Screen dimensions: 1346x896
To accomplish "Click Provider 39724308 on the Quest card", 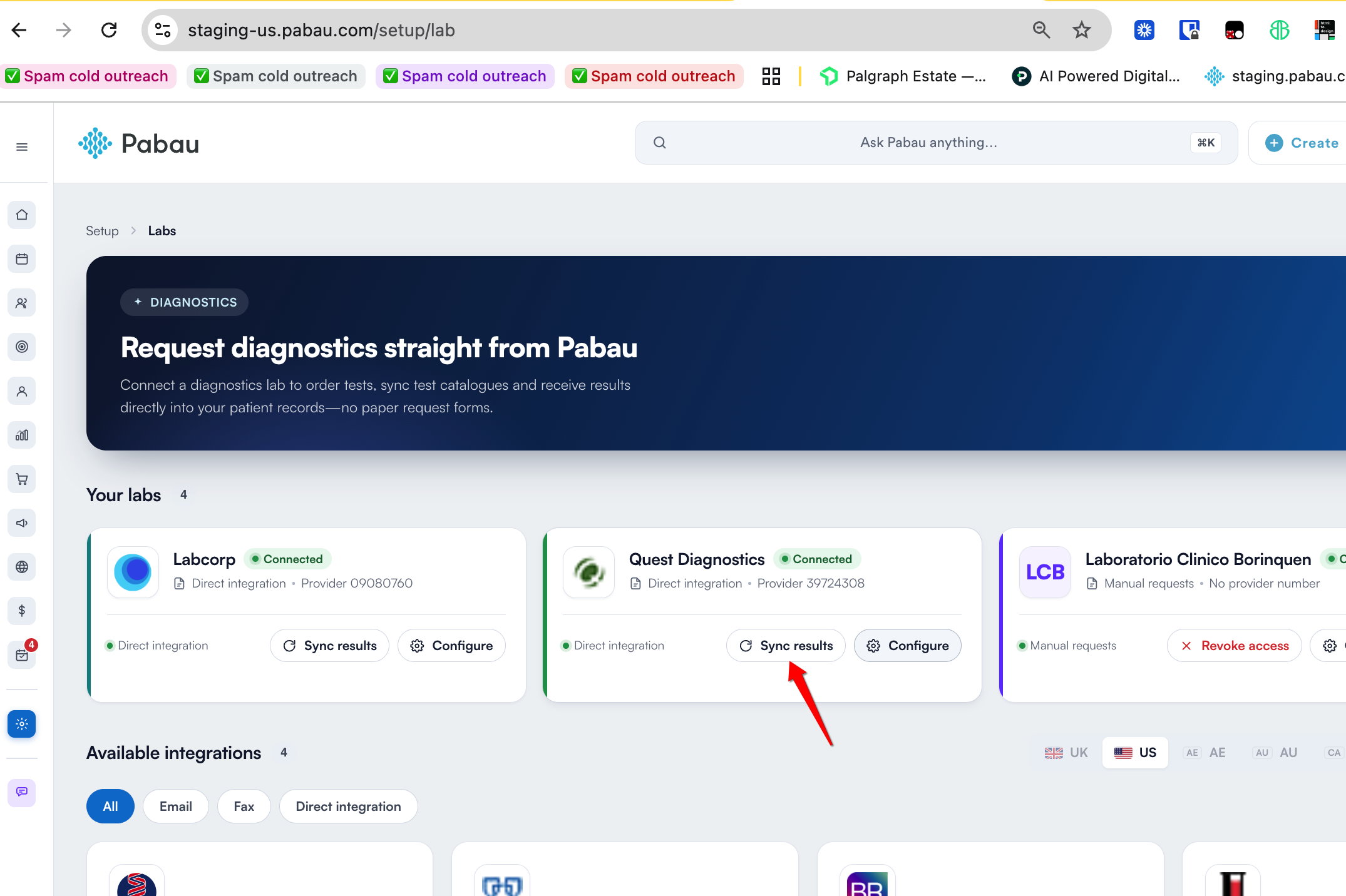I will pyautogui.click(x=811, y=583).
